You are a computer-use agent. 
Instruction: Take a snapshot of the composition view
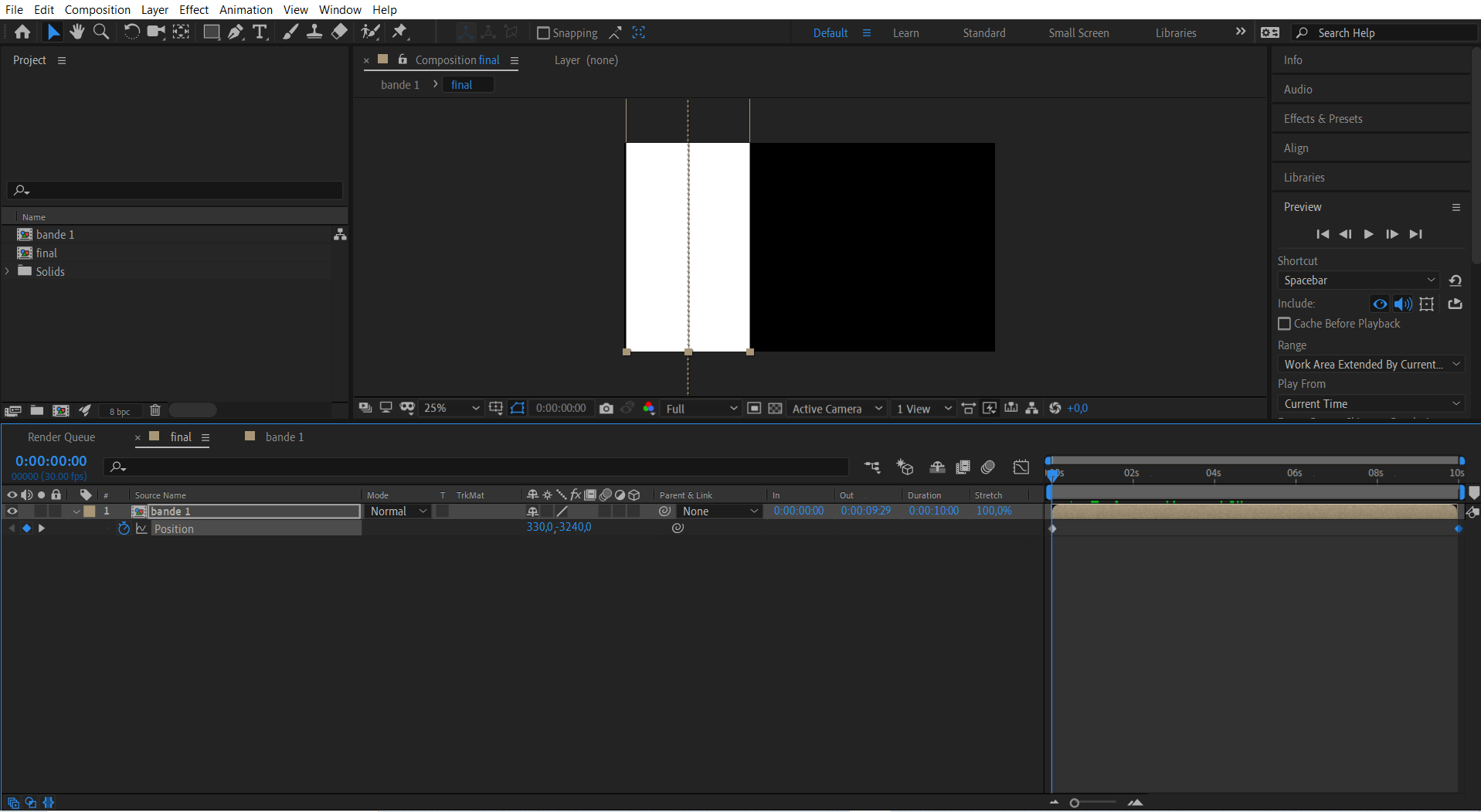(x=606, y=408)
